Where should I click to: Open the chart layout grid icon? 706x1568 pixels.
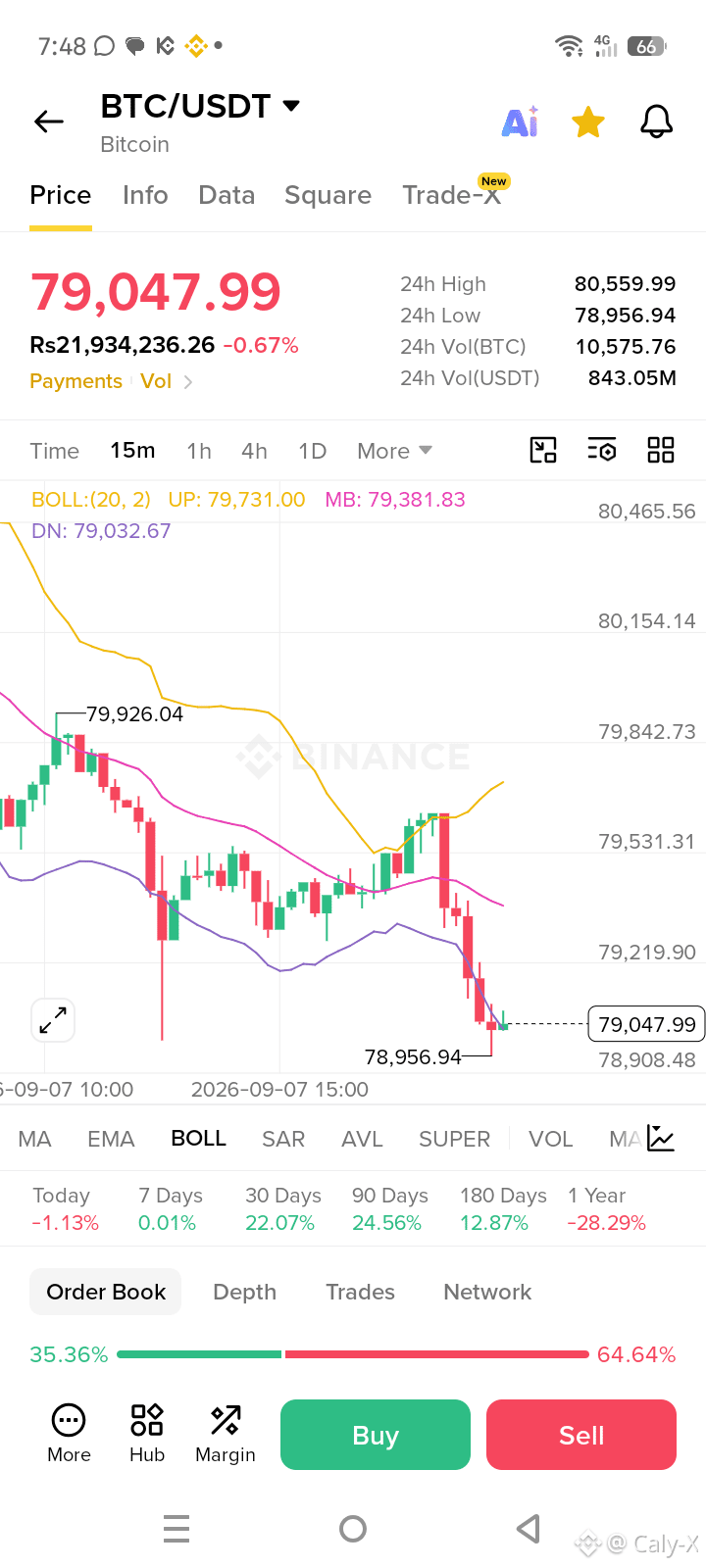pyautogui.click(x=661, y=450)
